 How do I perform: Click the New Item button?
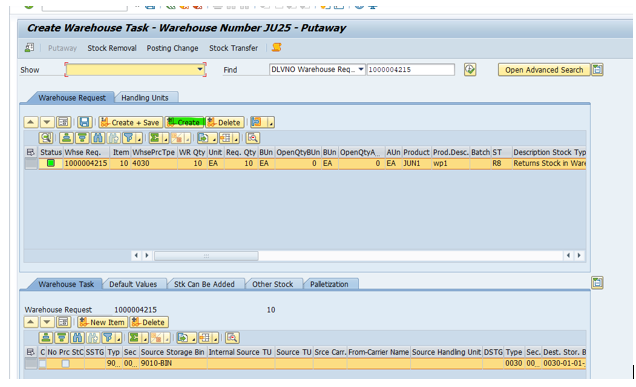(x=103, y=322)
